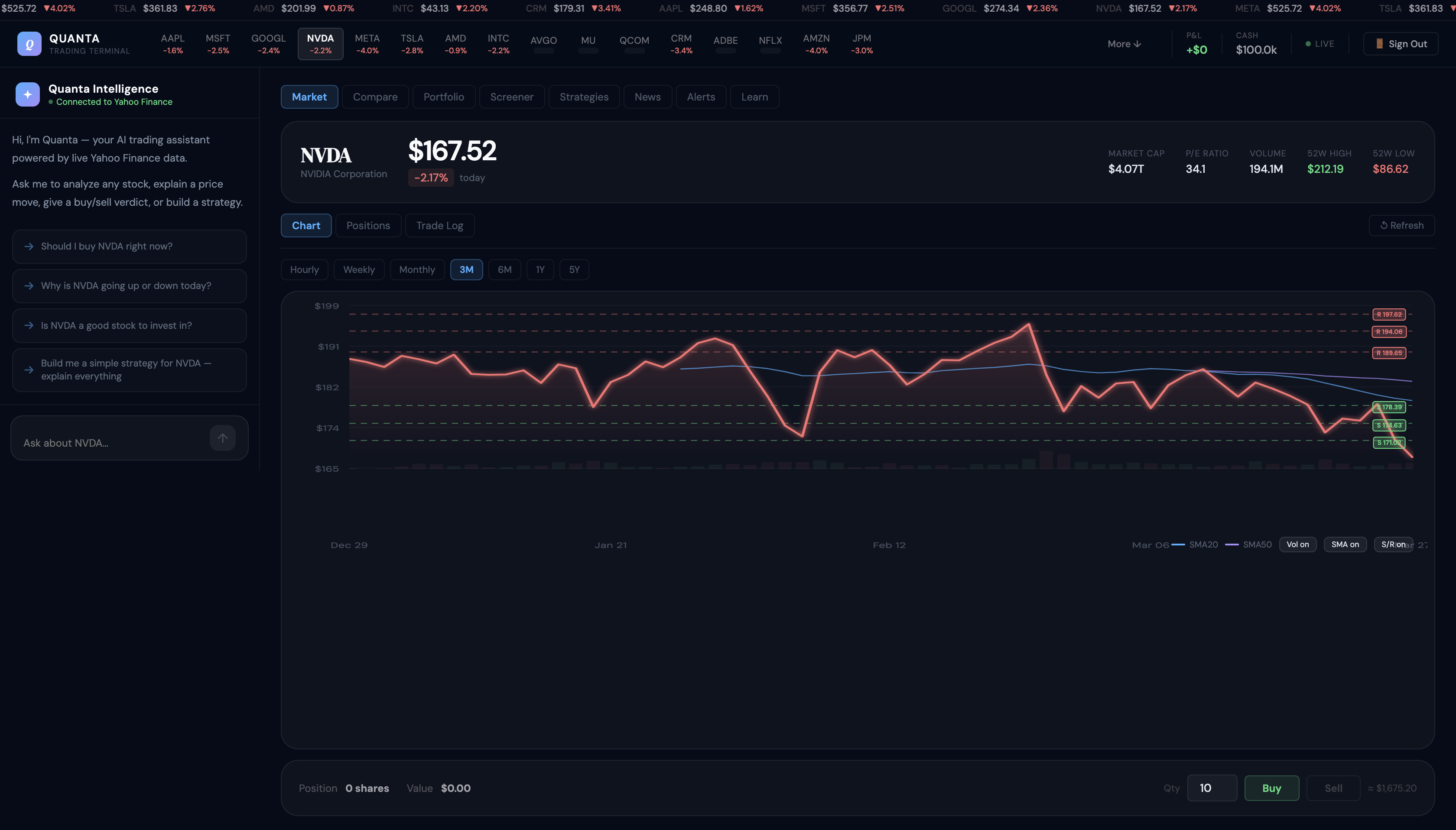
Task: Click the Qty input field
Action: (1212, 788)
